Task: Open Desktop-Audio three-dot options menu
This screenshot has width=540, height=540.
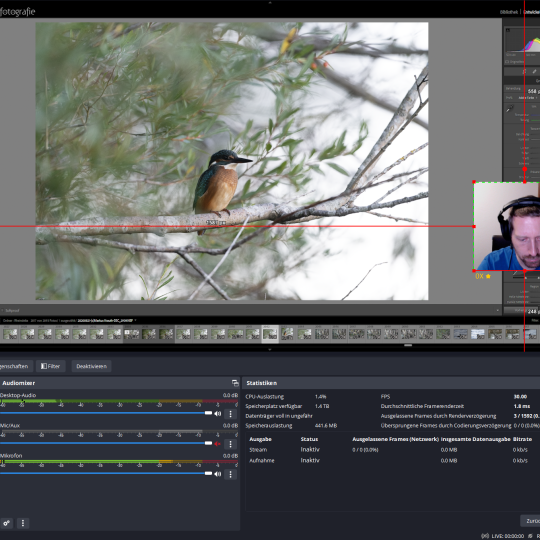Action: tap(230, 414)
